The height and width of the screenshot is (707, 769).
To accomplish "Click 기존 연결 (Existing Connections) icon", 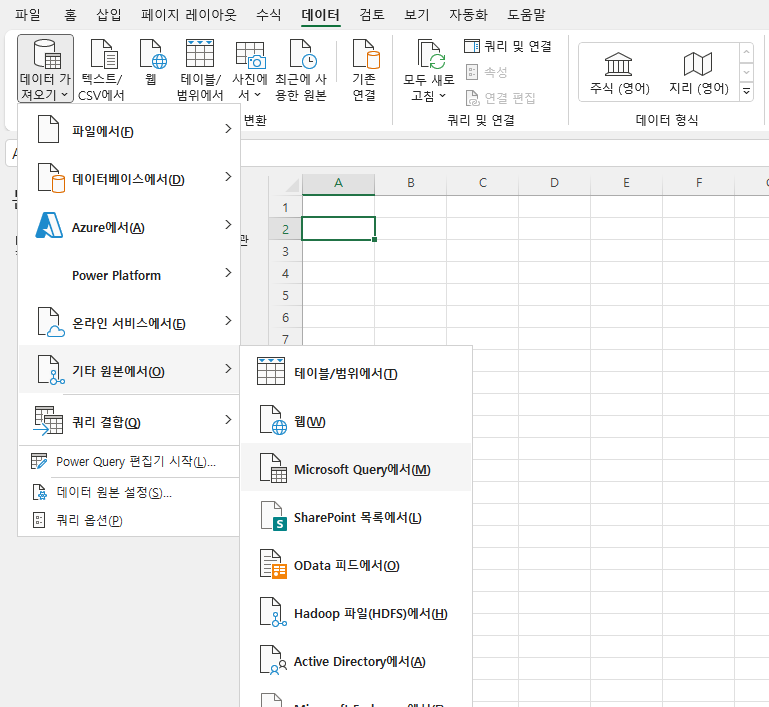I will [364, 69].
